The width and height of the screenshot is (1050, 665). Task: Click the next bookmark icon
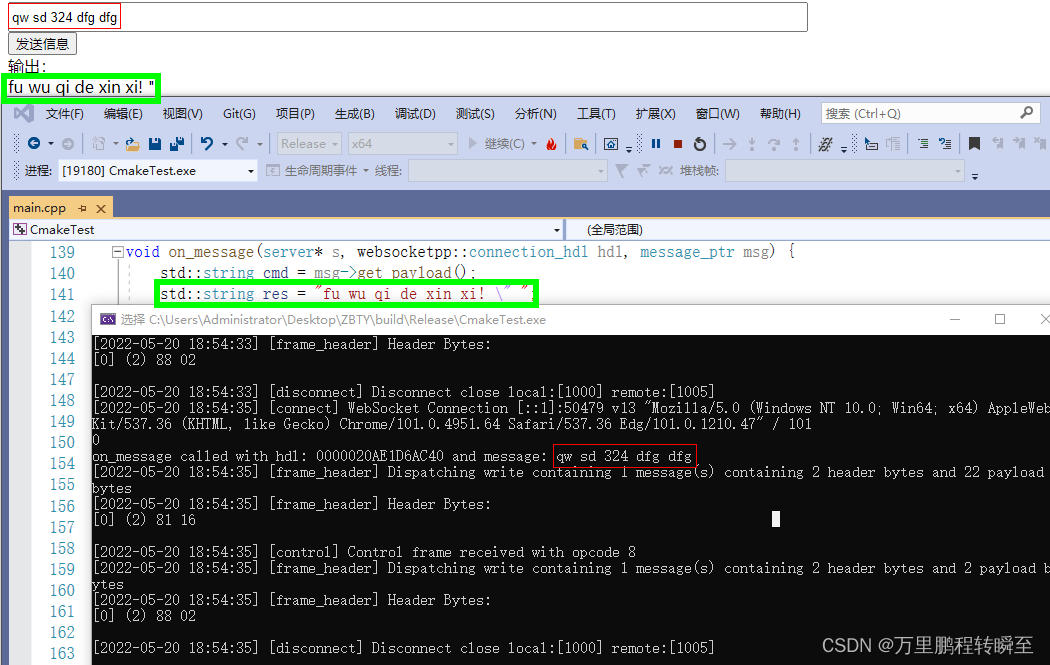click(1019, 143)
